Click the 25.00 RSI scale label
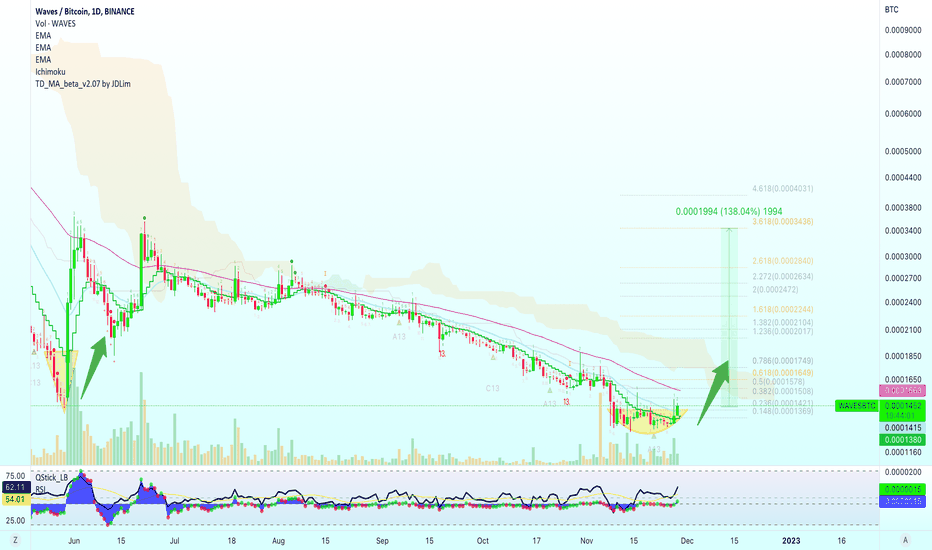 (15, 520)
